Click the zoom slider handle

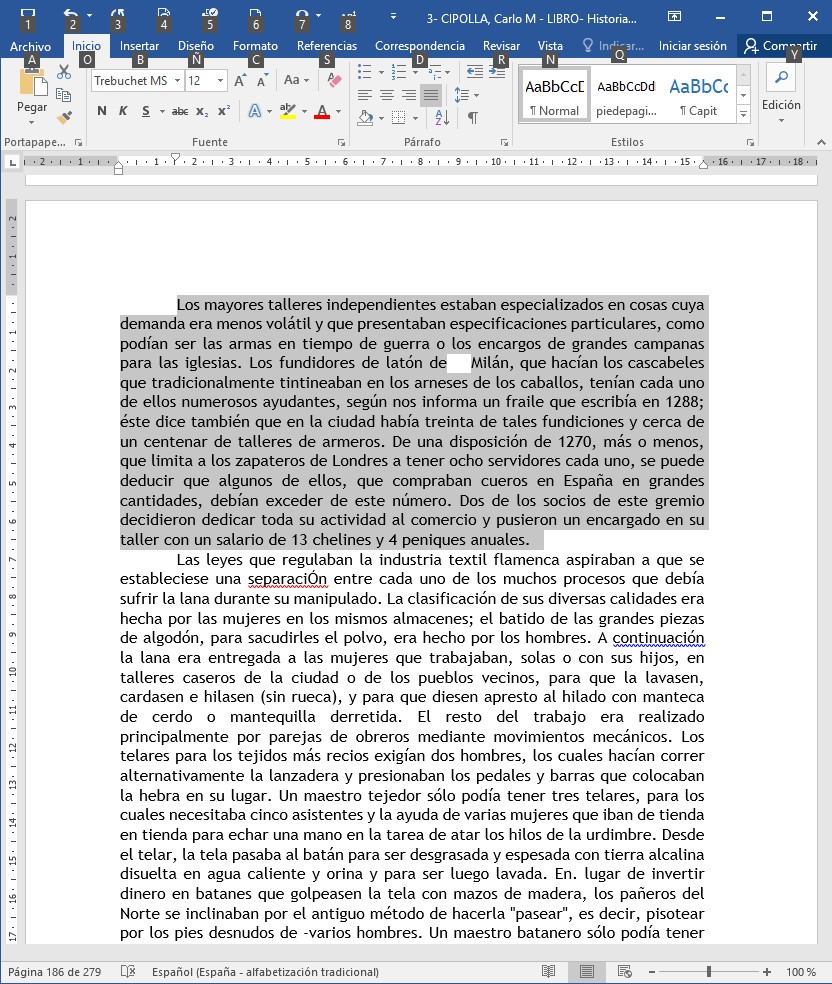click(x=709, y=971)
